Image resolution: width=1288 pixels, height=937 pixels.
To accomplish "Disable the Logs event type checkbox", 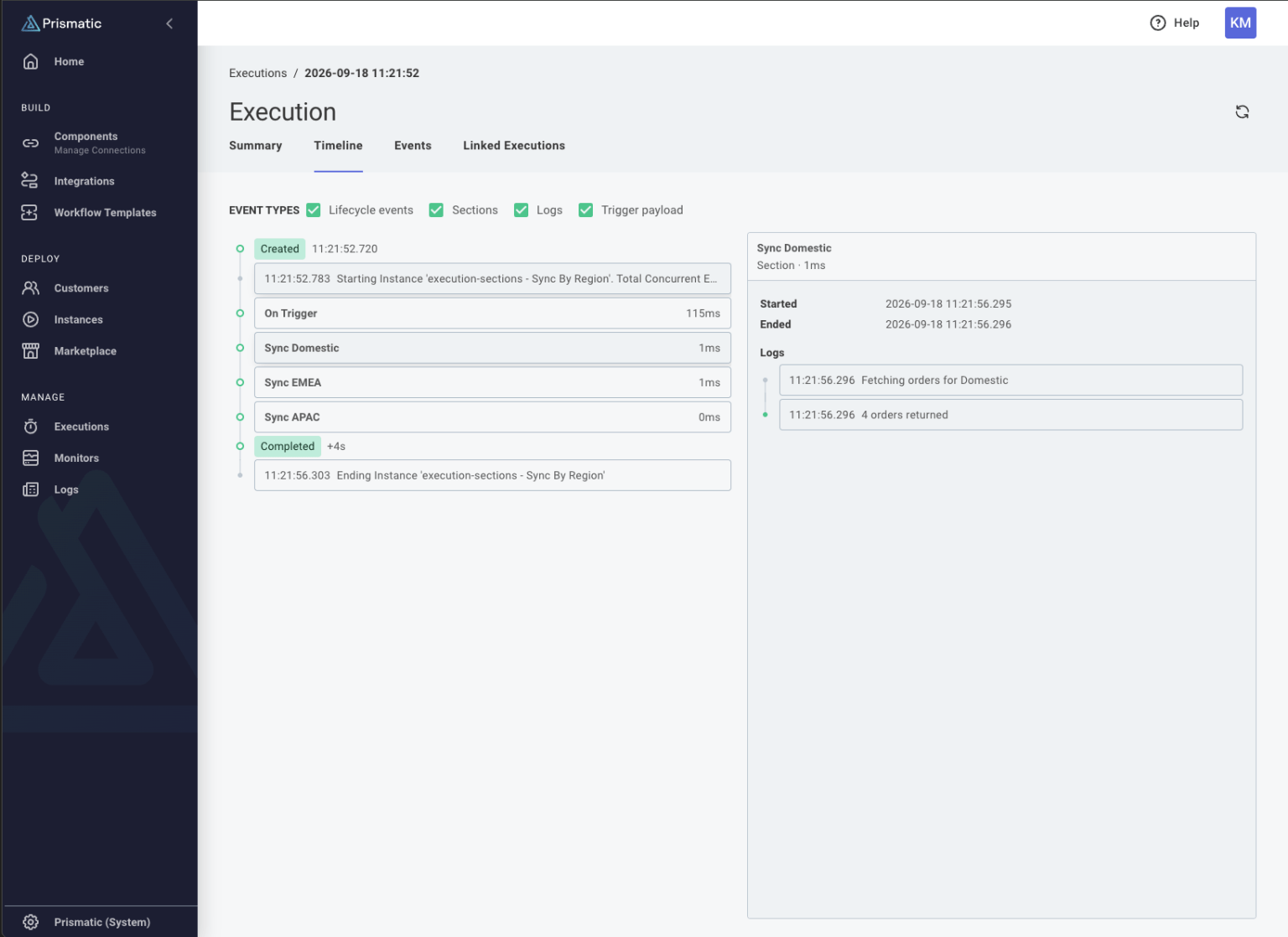I will 521,210.
